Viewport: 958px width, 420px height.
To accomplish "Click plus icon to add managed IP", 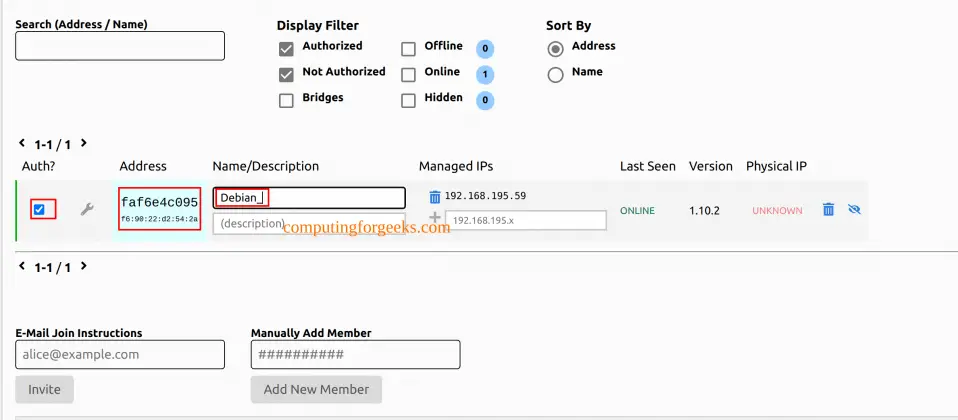I will tap(434, 217).
